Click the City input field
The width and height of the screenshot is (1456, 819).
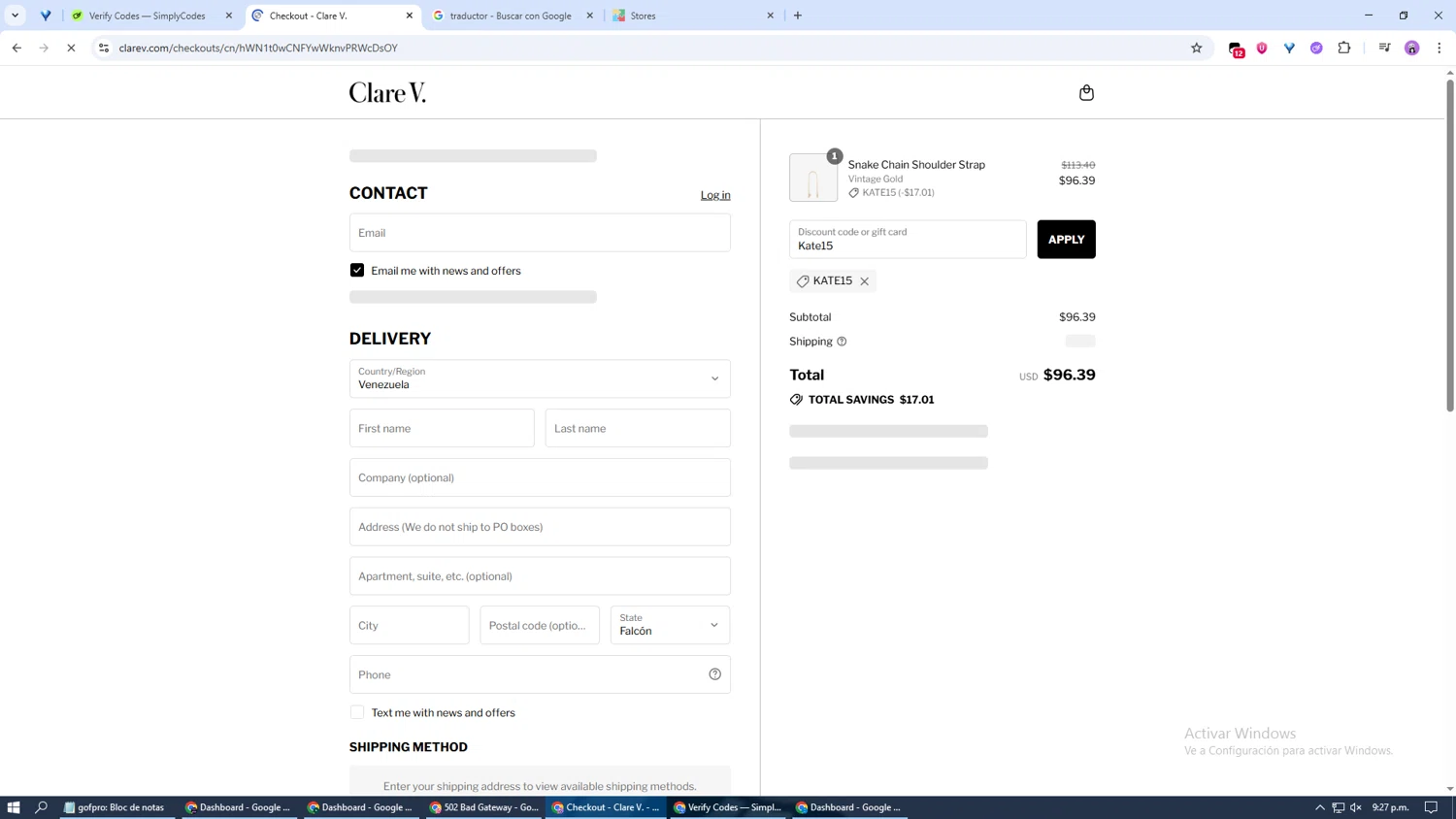tap(409, 625)
